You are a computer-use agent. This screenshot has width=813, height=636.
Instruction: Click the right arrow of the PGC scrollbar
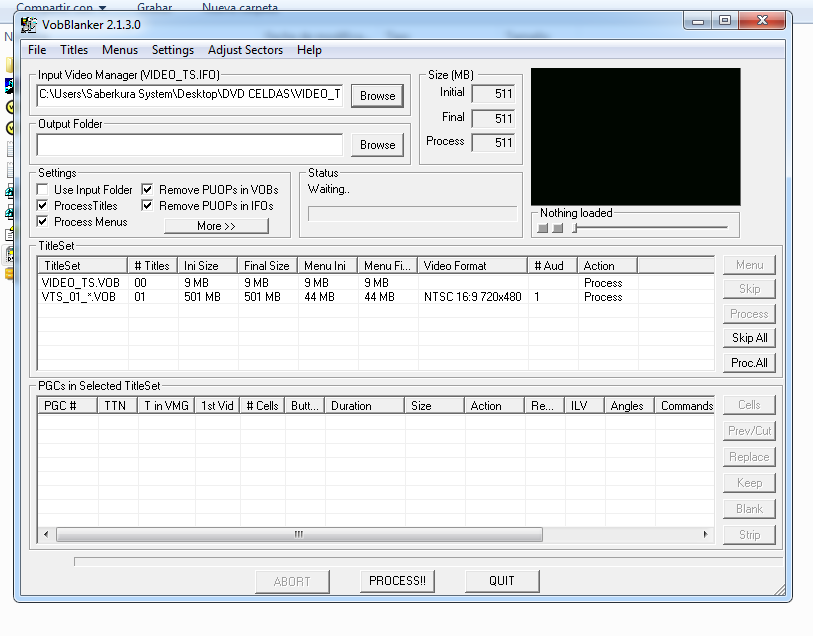coord(706,534)
